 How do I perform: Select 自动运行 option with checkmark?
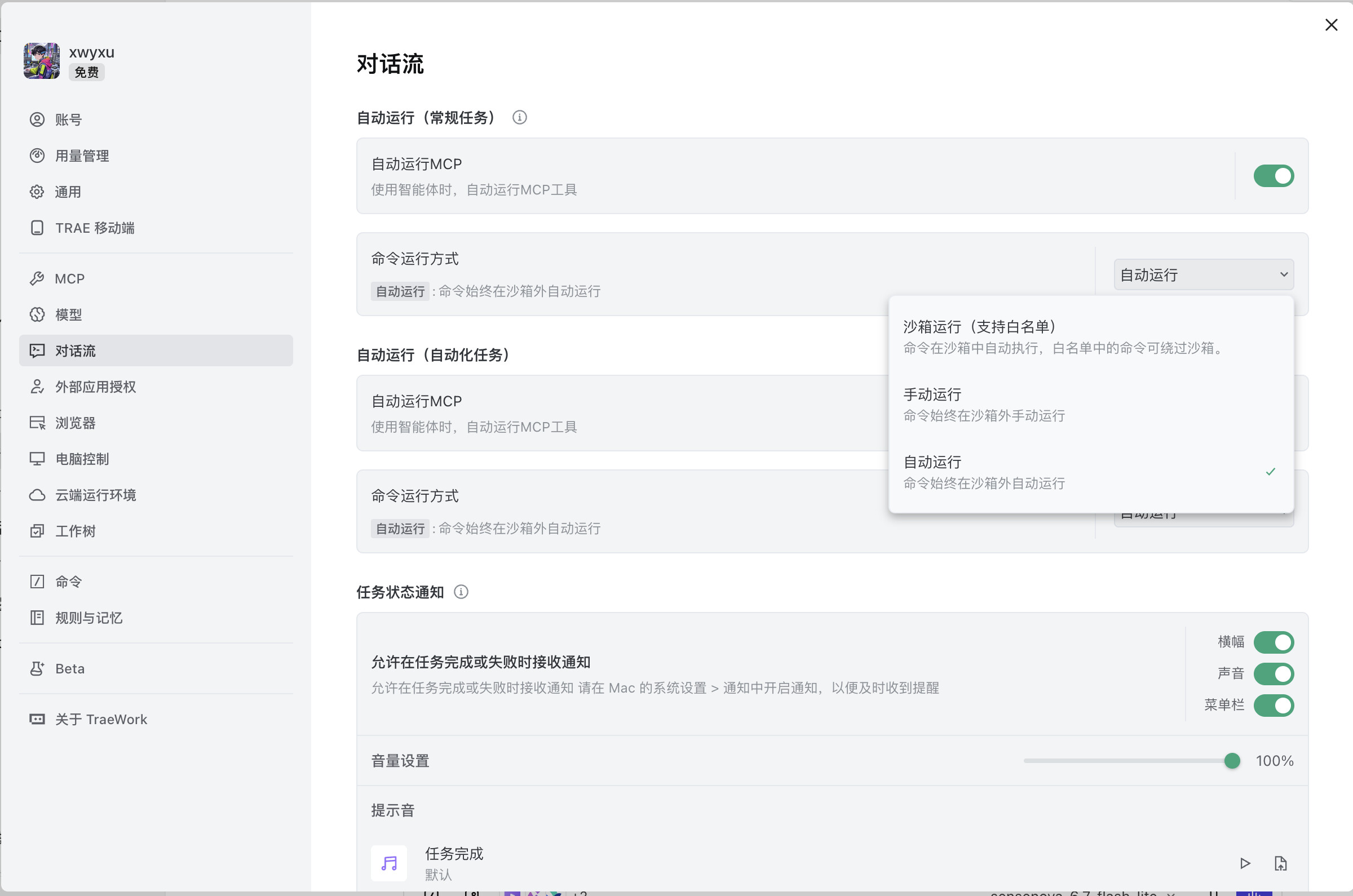(1091, 472)
